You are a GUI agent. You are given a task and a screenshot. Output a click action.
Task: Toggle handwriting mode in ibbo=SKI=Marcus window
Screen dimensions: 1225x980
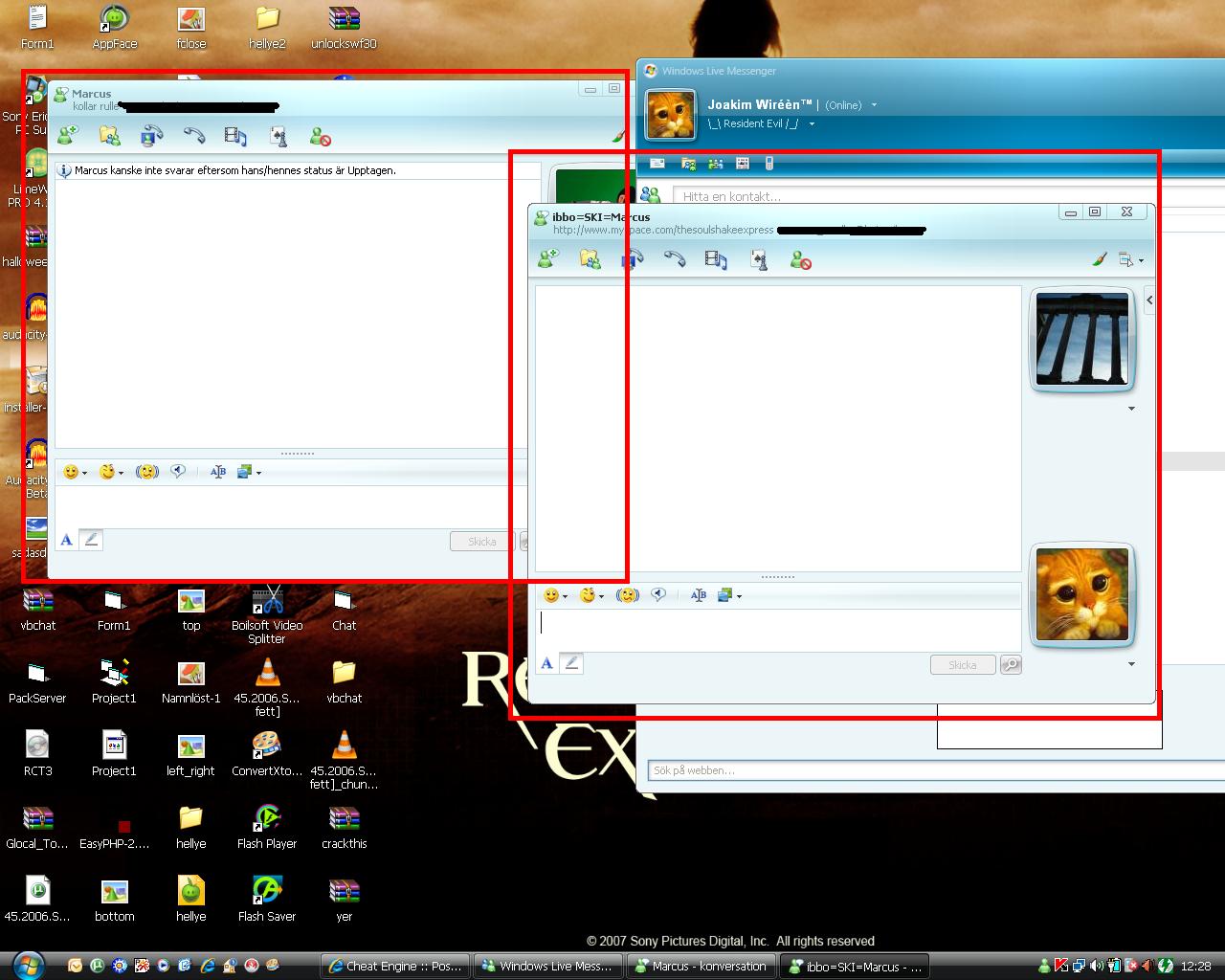tap(571, 663)
